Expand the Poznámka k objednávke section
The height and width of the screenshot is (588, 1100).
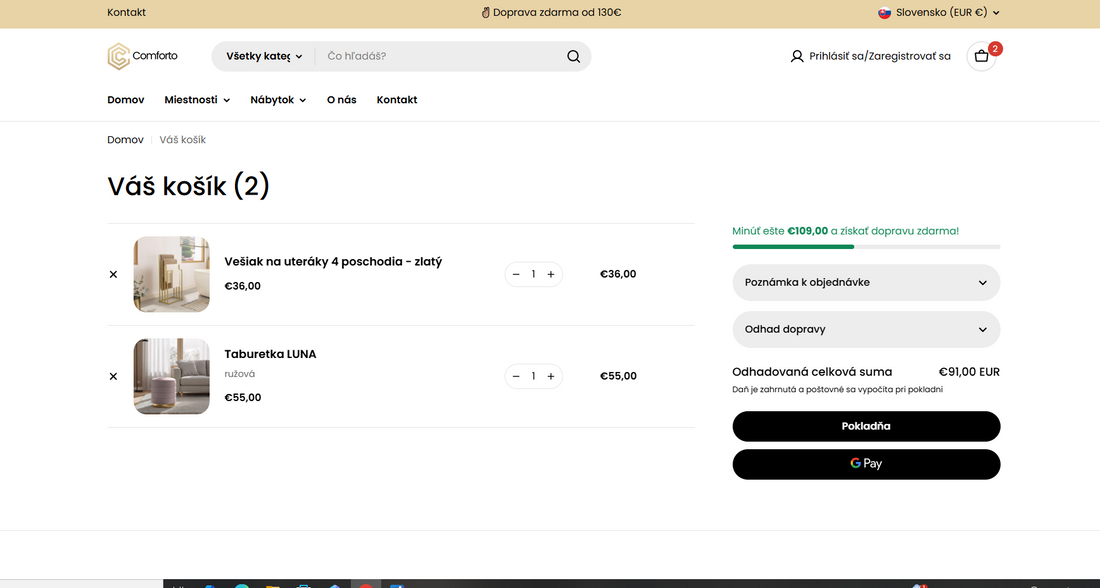pos(866,282)
